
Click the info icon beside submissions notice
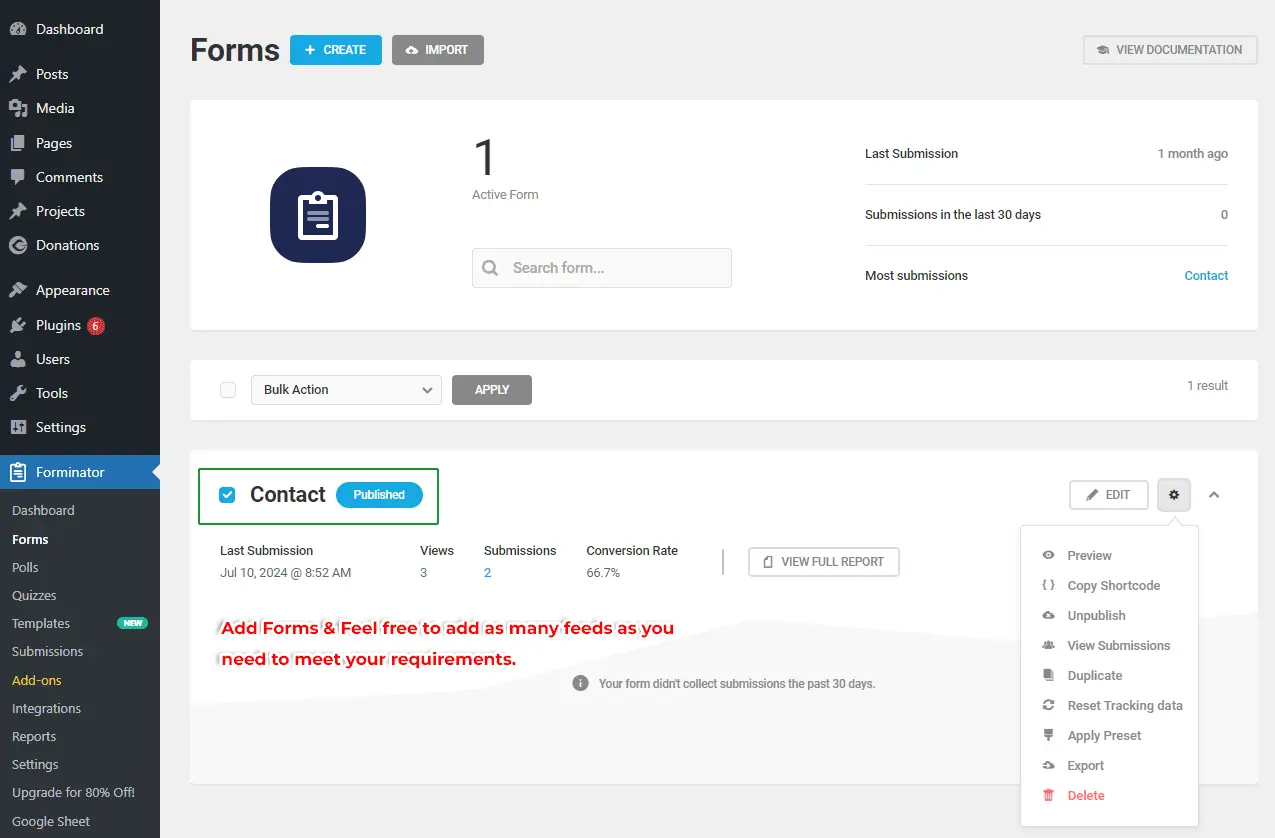tap(580, 683)
